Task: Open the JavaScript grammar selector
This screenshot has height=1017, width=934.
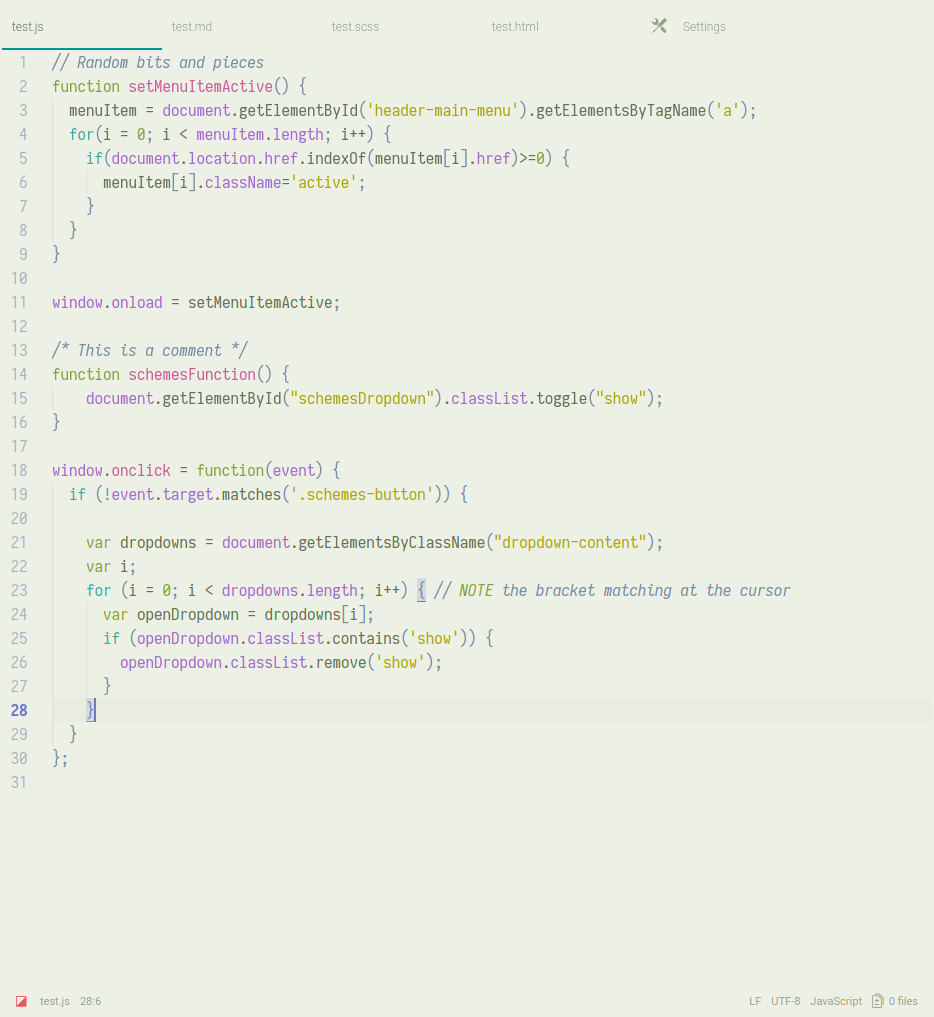Action: tap(836, 1001)
